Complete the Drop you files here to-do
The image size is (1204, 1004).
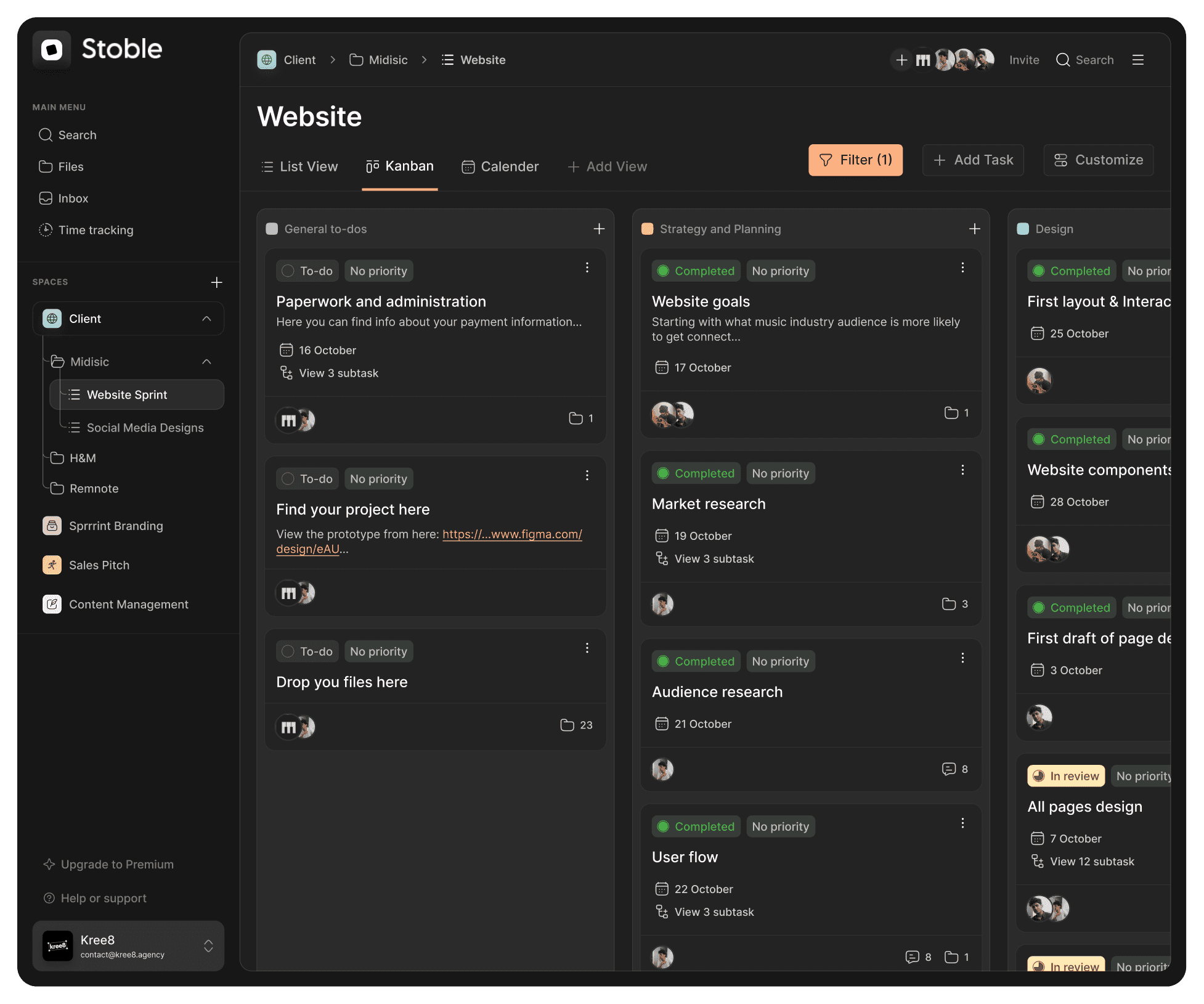tap(287, 651)
